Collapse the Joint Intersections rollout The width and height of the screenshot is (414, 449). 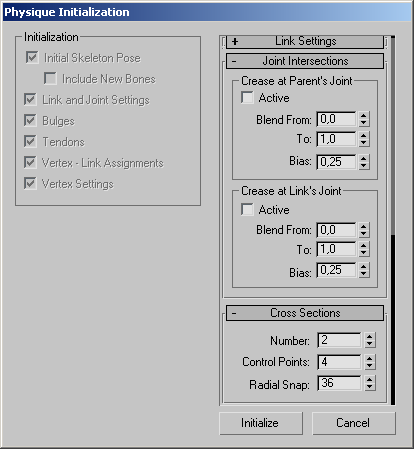pos(305,61)
